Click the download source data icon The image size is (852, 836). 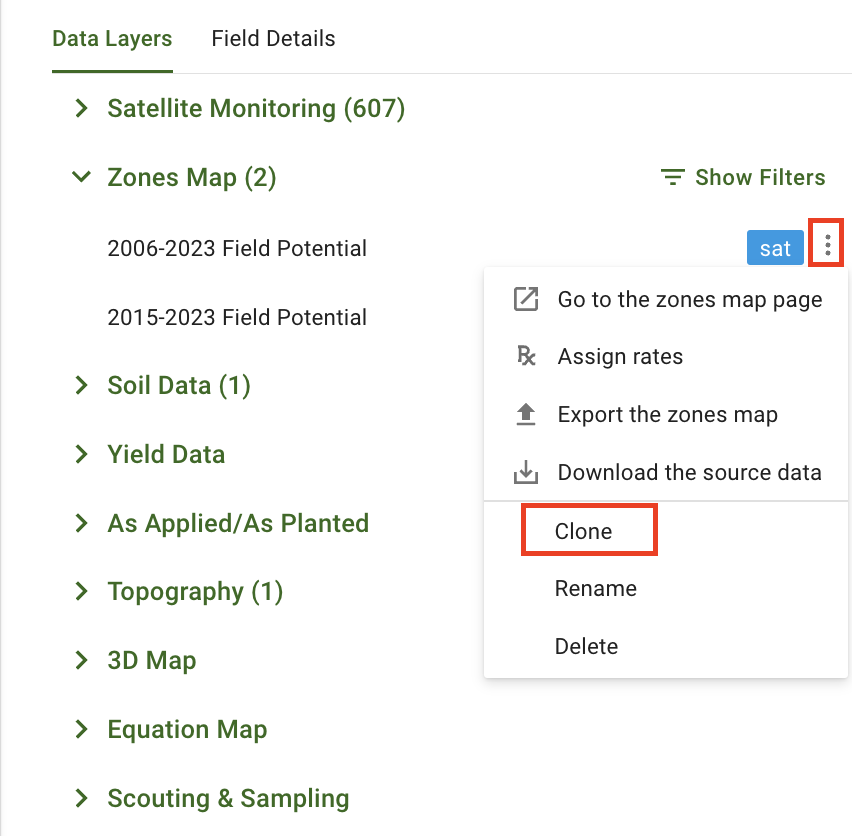pyautogui.click(x=526, y=472)
